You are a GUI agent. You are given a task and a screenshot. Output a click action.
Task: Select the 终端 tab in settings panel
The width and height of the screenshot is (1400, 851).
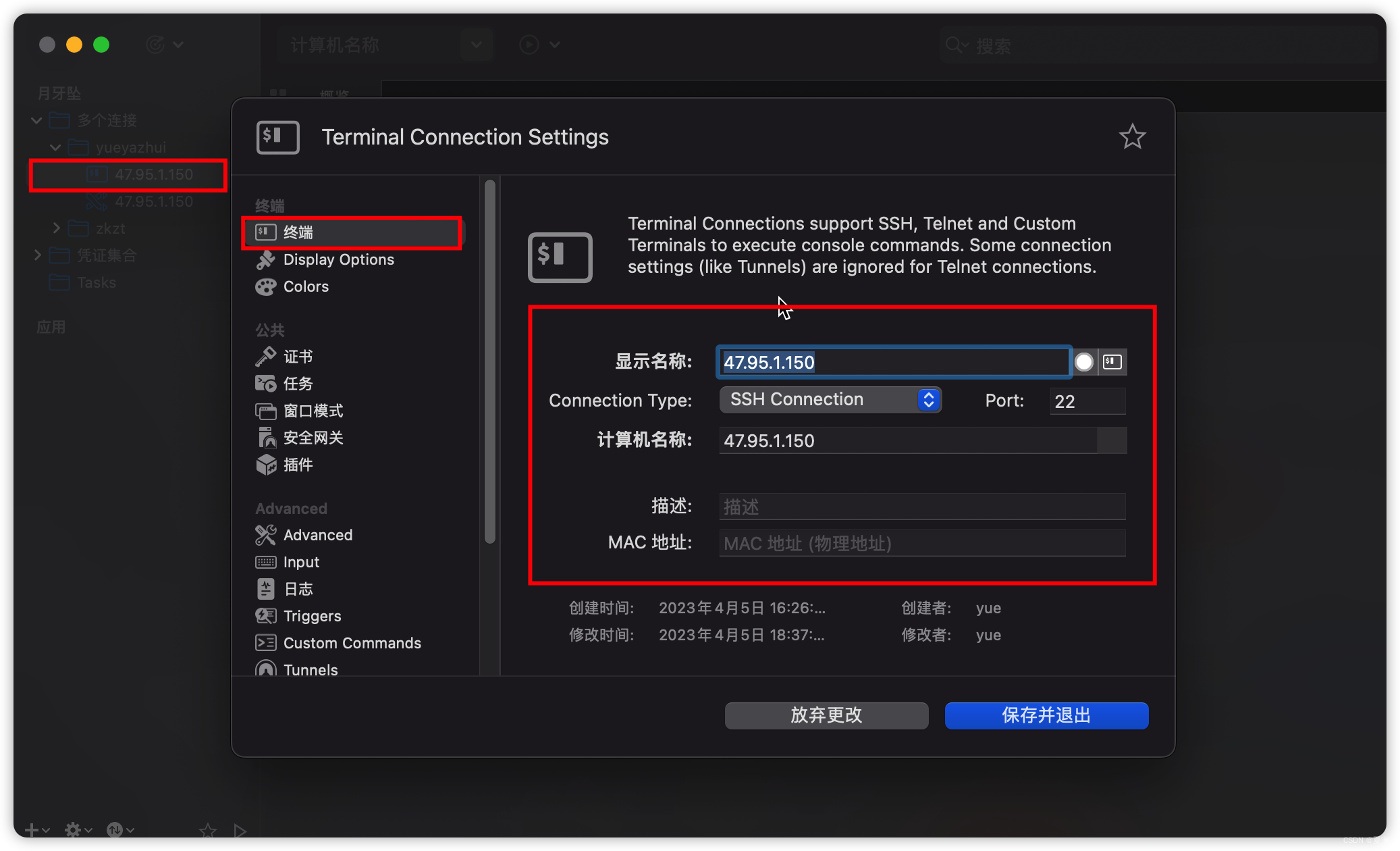(355, 230)
